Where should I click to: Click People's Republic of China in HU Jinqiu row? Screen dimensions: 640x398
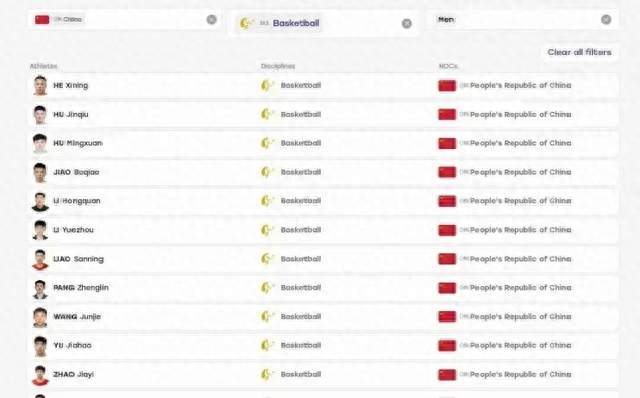point(520,114)
